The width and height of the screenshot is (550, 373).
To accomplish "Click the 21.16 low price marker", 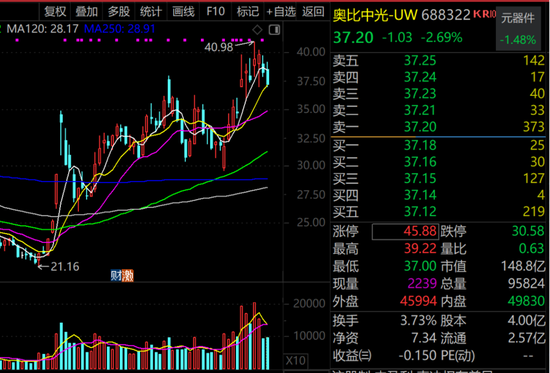I will pos(65,267).
